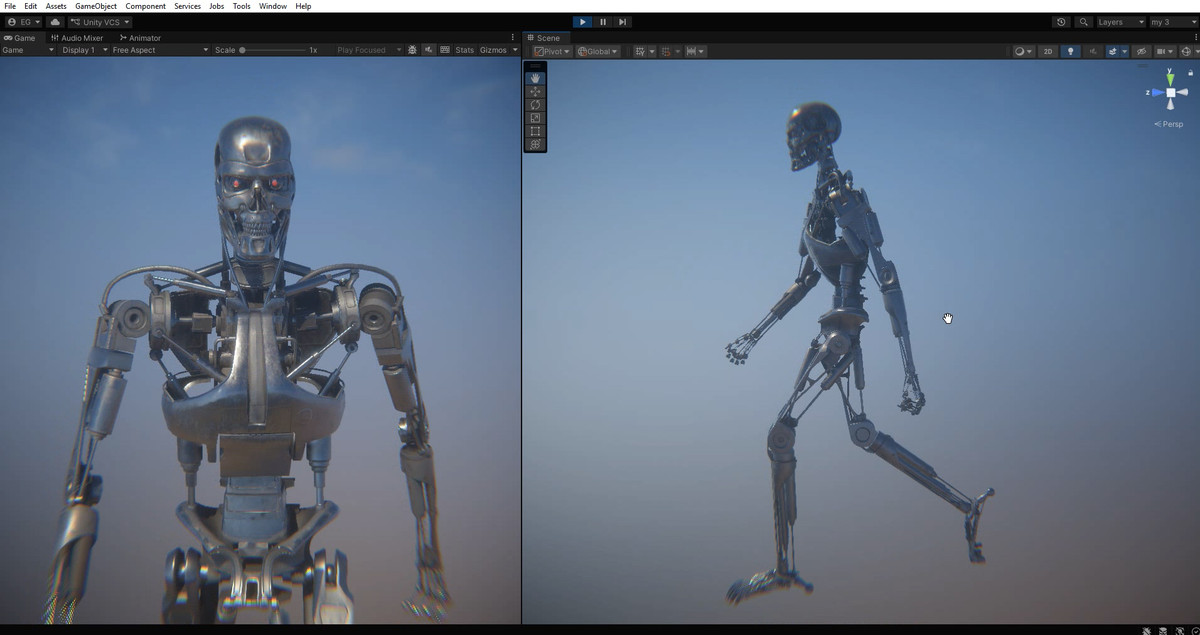Toggle grid snapping icon in Scene toolbar
The width and height of the screenshot is (1200, 635).
640,51
